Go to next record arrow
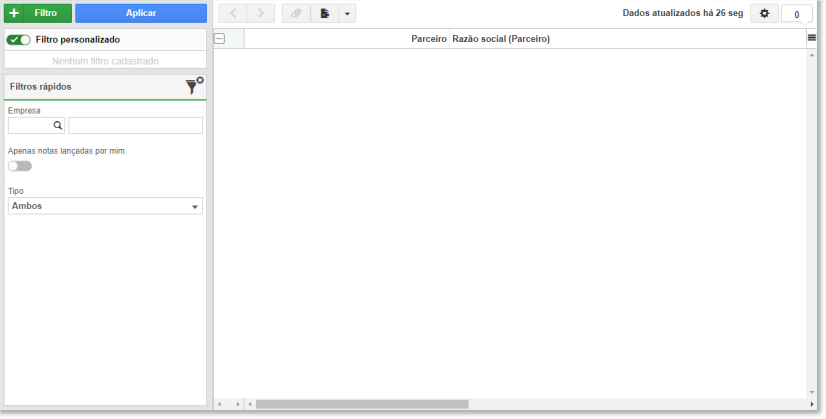826x419 pixels. tap(261, 13)
